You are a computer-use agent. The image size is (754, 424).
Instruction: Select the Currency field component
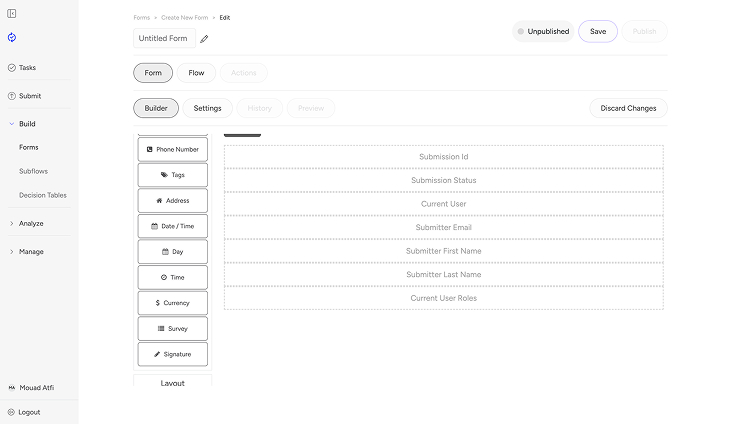coord(172,303)
